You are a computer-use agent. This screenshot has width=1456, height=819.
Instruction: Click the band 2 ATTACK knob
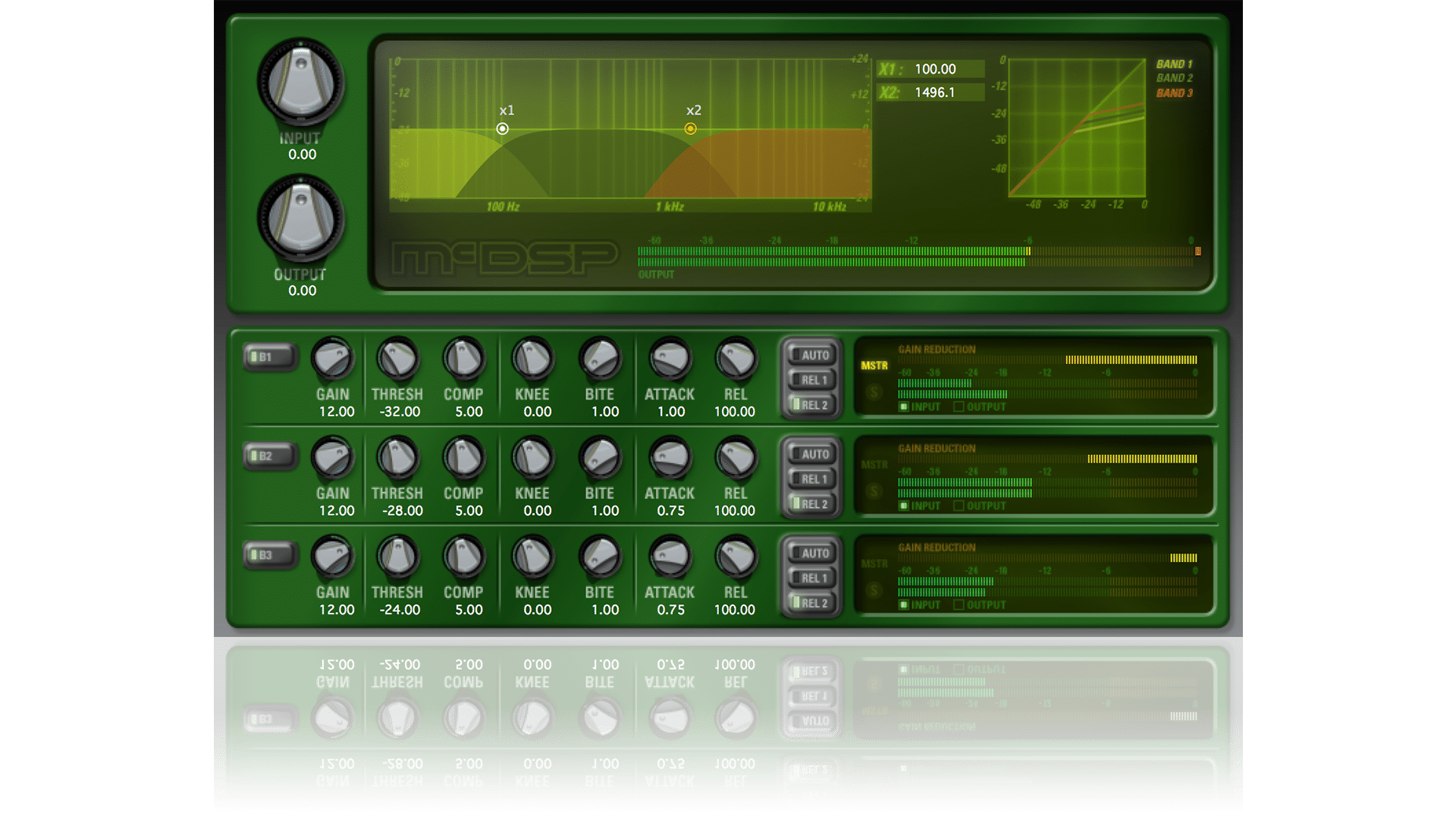670,458
